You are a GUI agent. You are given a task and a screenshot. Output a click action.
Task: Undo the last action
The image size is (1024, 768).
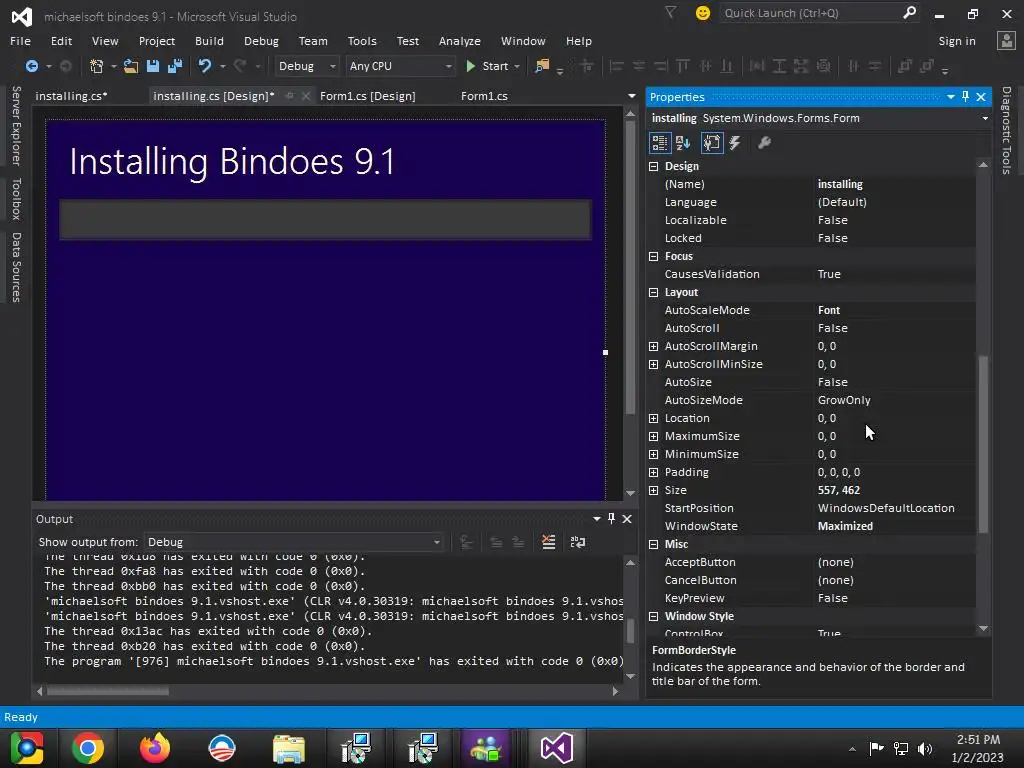point(205,66)
